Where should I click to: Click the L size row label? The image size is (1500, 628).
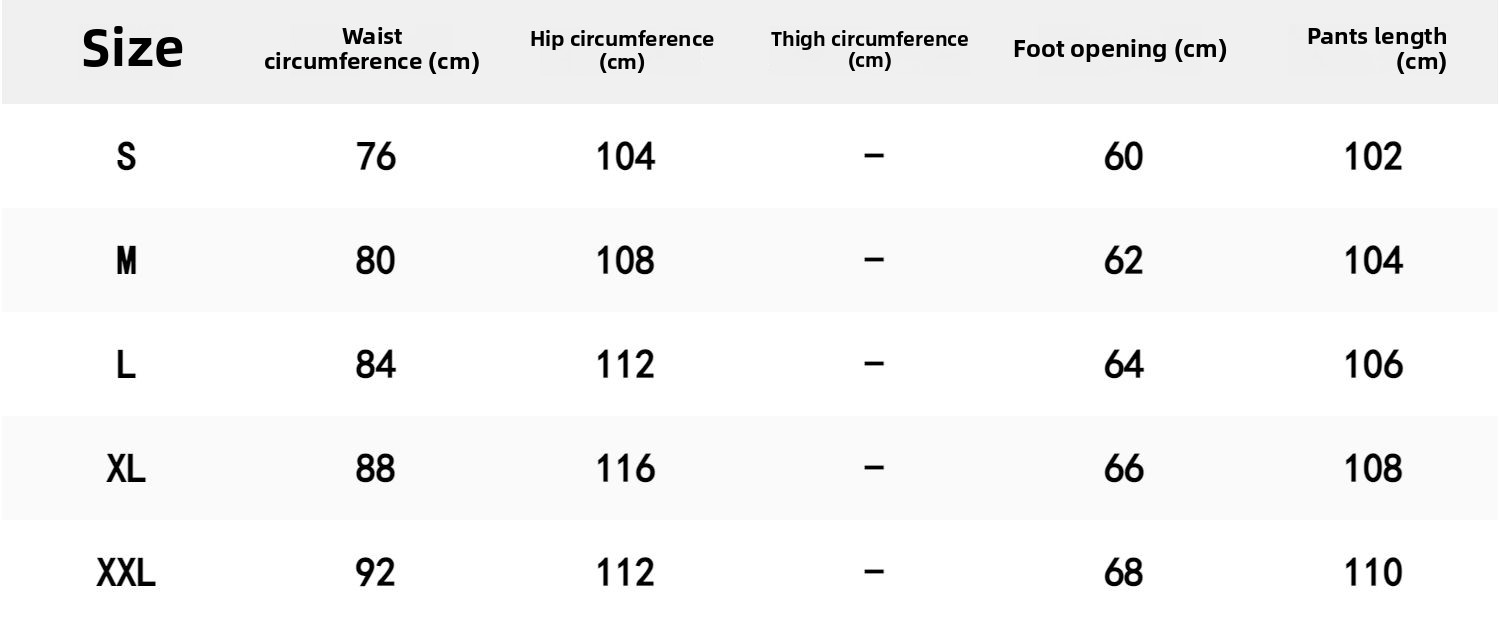(x=126, y=365)
